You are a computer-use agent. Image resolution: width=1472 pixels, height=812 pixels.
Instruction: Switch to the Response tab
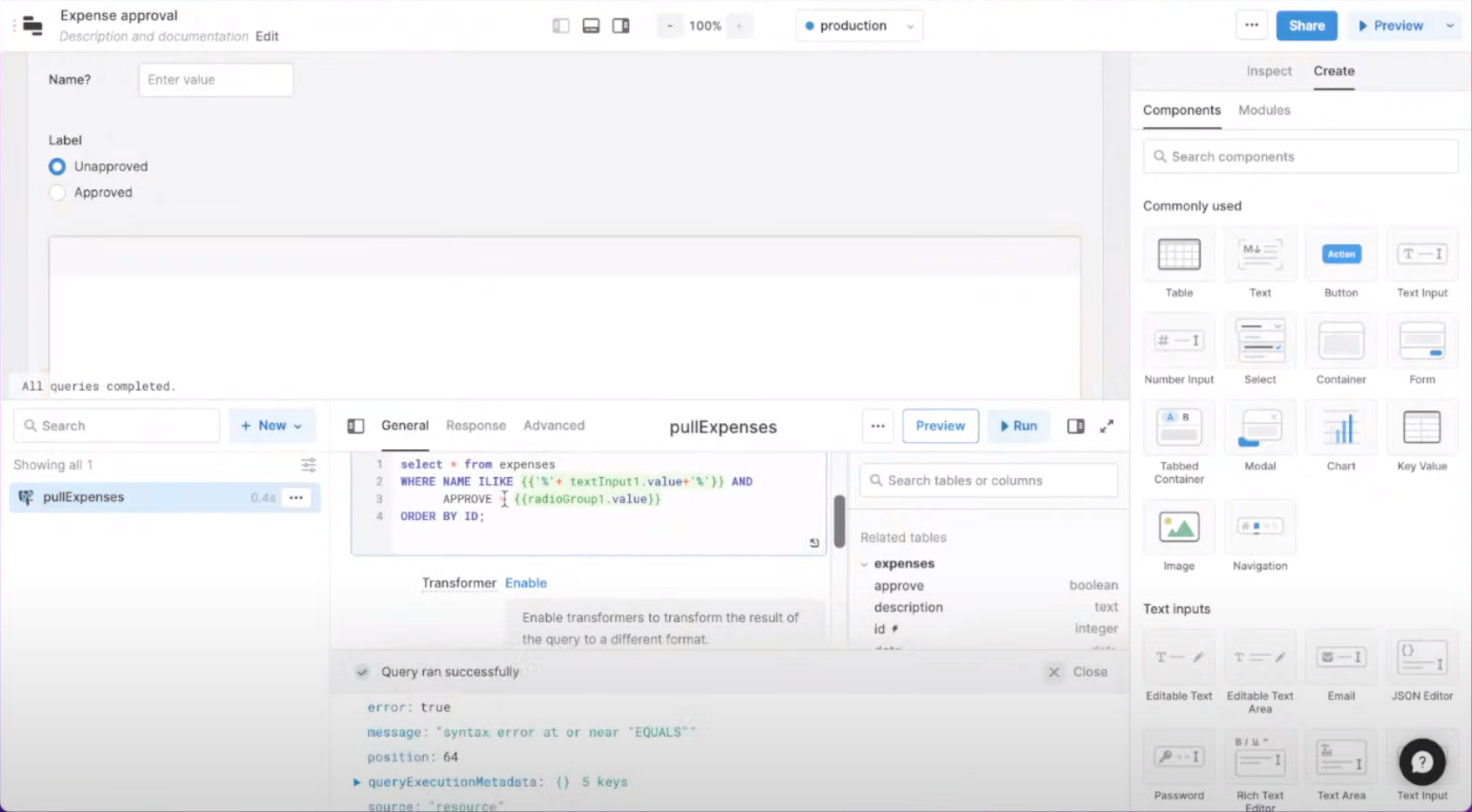[476, 426]
